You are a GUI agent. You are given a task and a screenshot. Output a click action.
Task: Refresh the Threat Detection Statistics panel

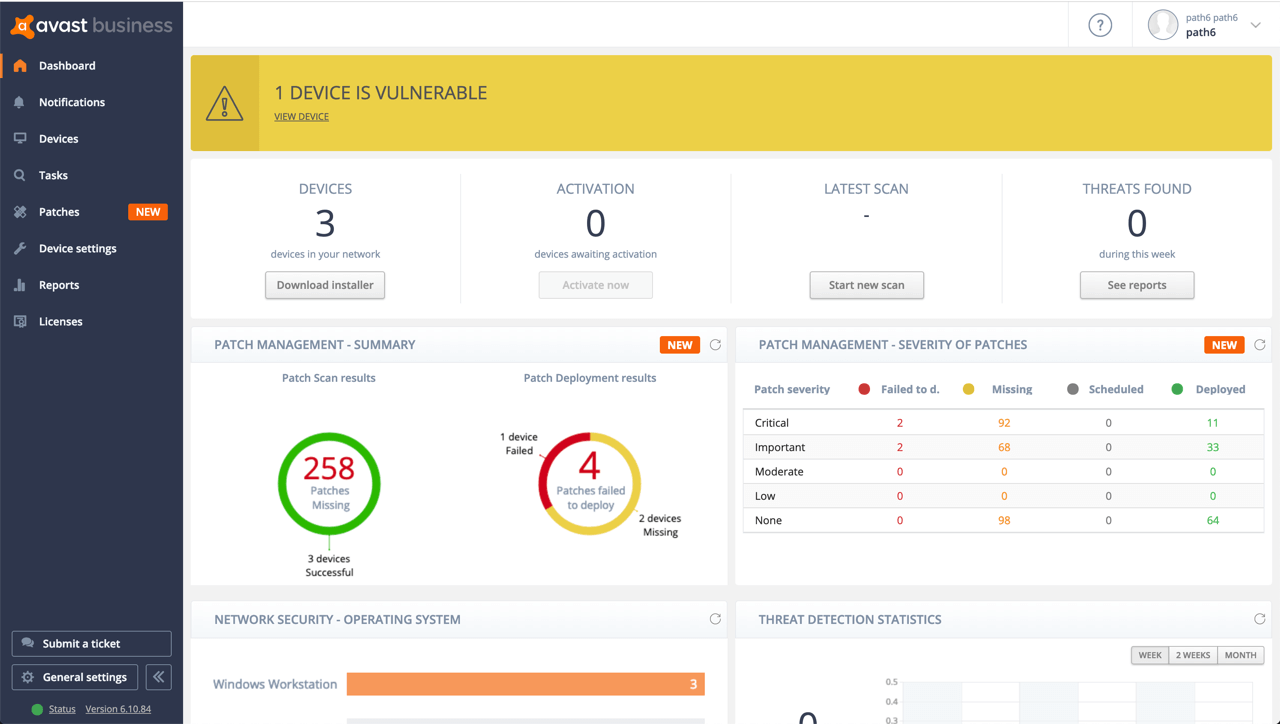(x=1259, y=619)
